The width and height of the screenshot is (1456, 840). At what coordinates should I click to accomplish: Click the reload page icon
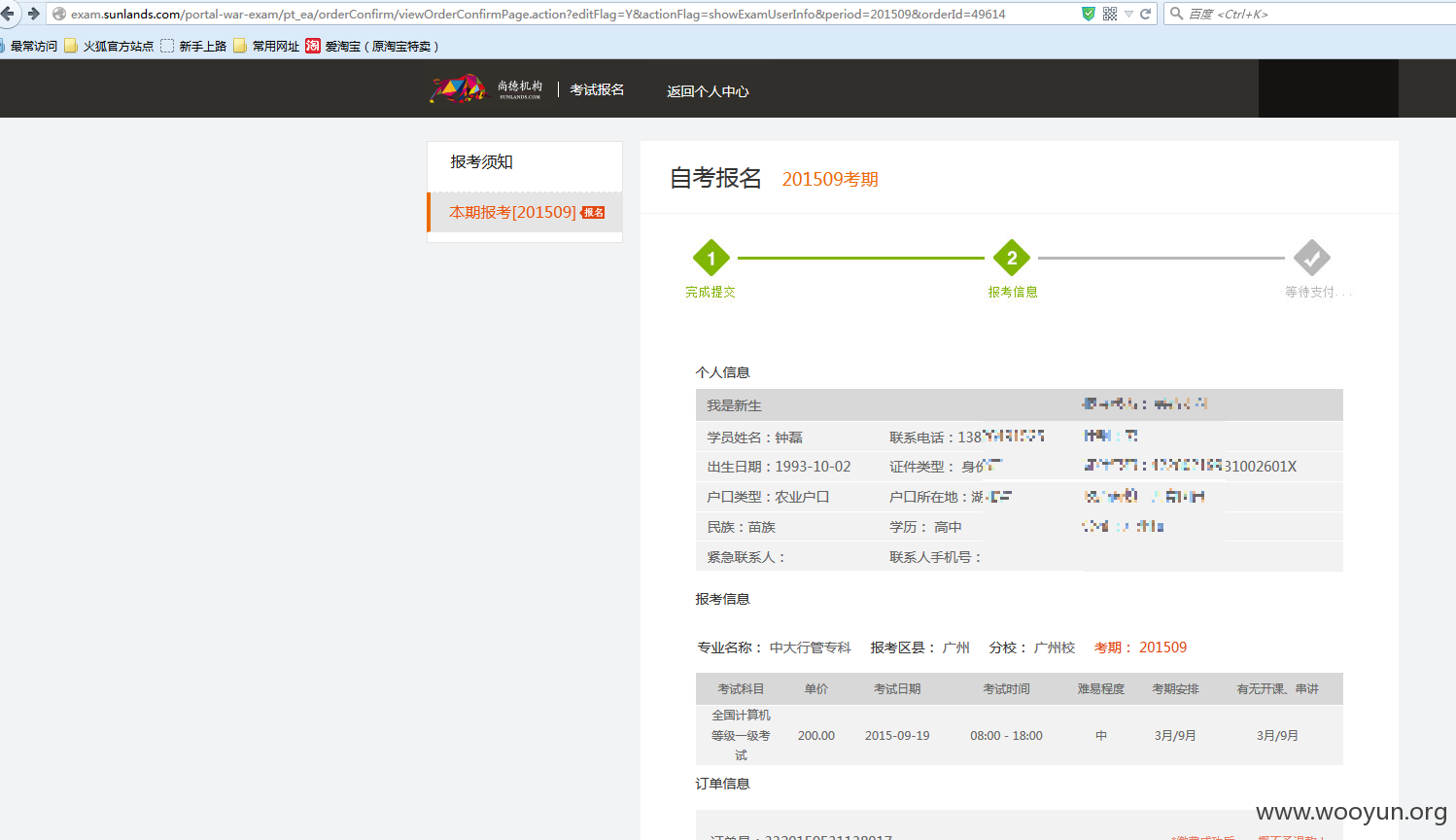click(1145, 14)
